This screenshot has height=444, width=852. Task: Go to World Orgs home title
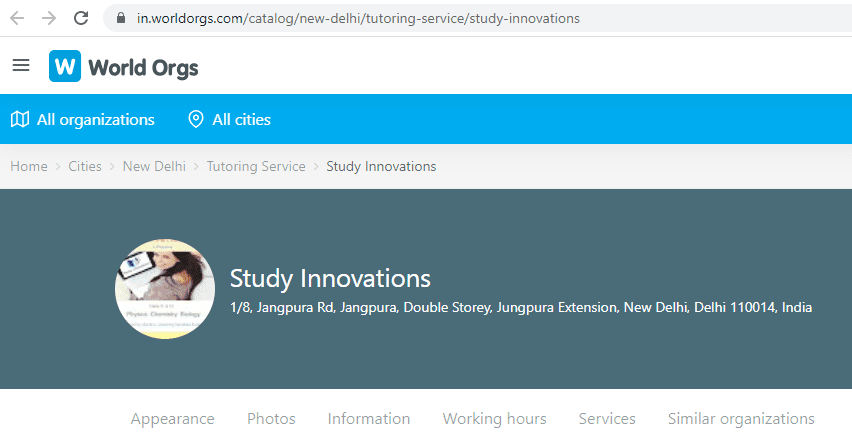coord(143,68)
